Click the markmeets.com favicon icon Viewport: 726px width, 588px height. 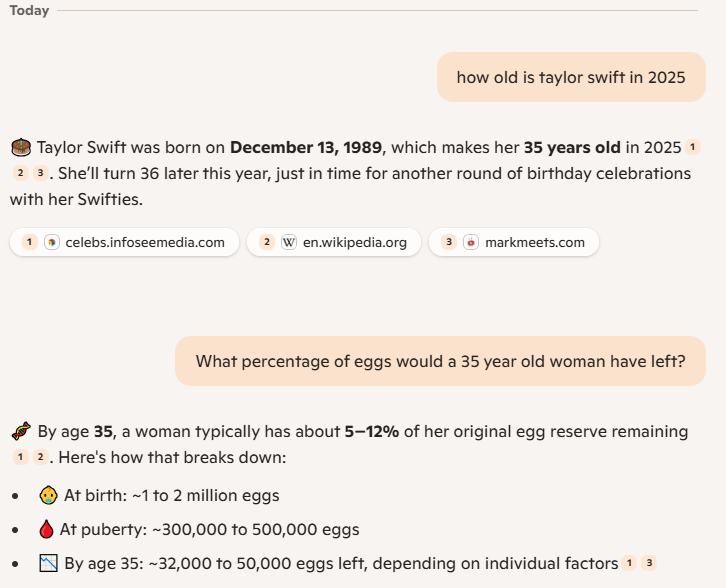471,242
